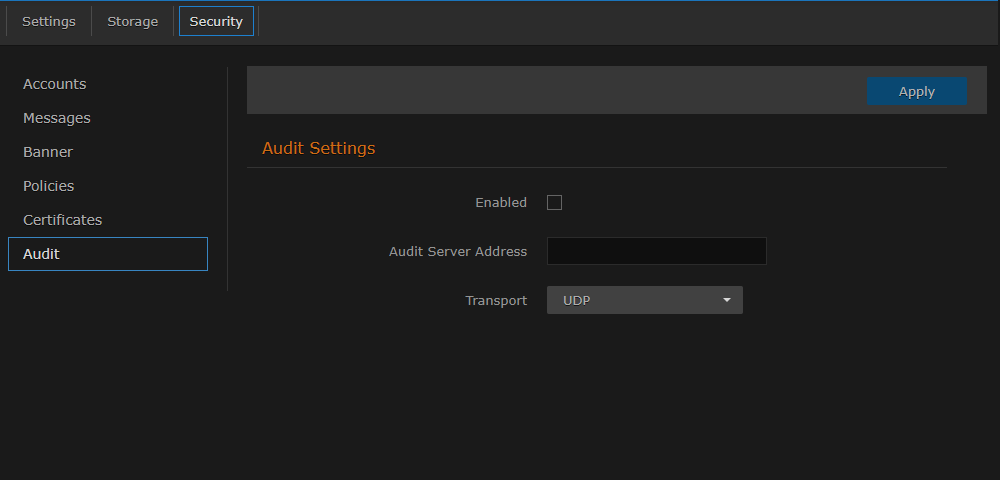Open the Transport dropdown
Viewport: 1000px width, 480px height.
point(644,300)
